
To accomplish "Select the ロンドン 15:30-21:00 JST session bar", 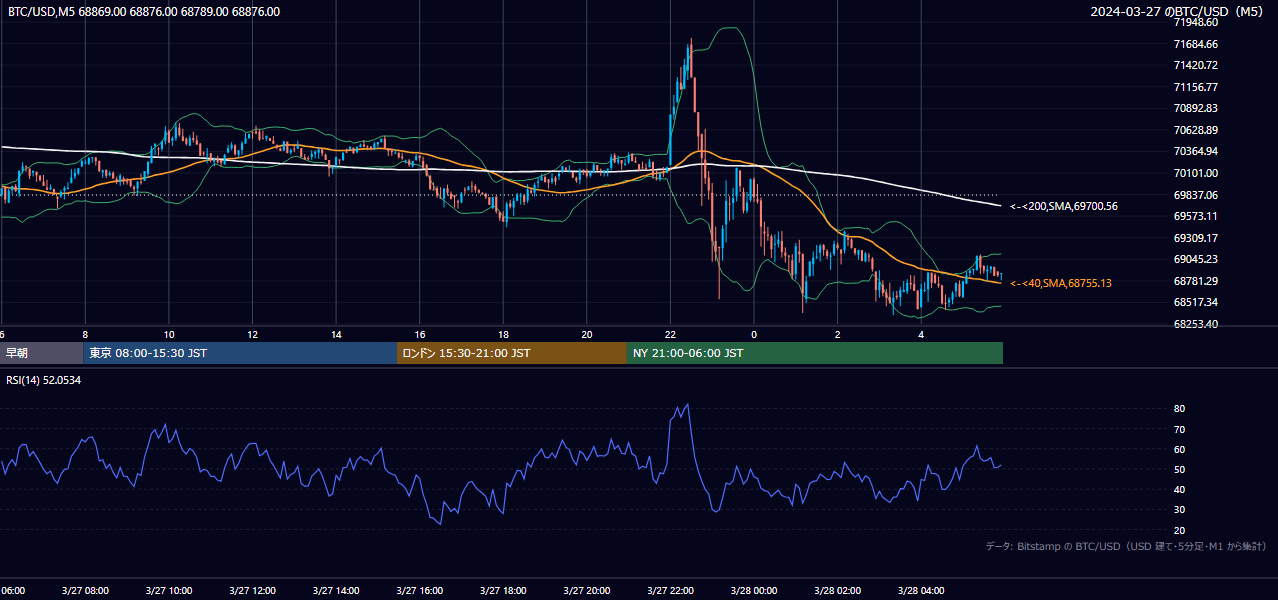I will [512, 353].
